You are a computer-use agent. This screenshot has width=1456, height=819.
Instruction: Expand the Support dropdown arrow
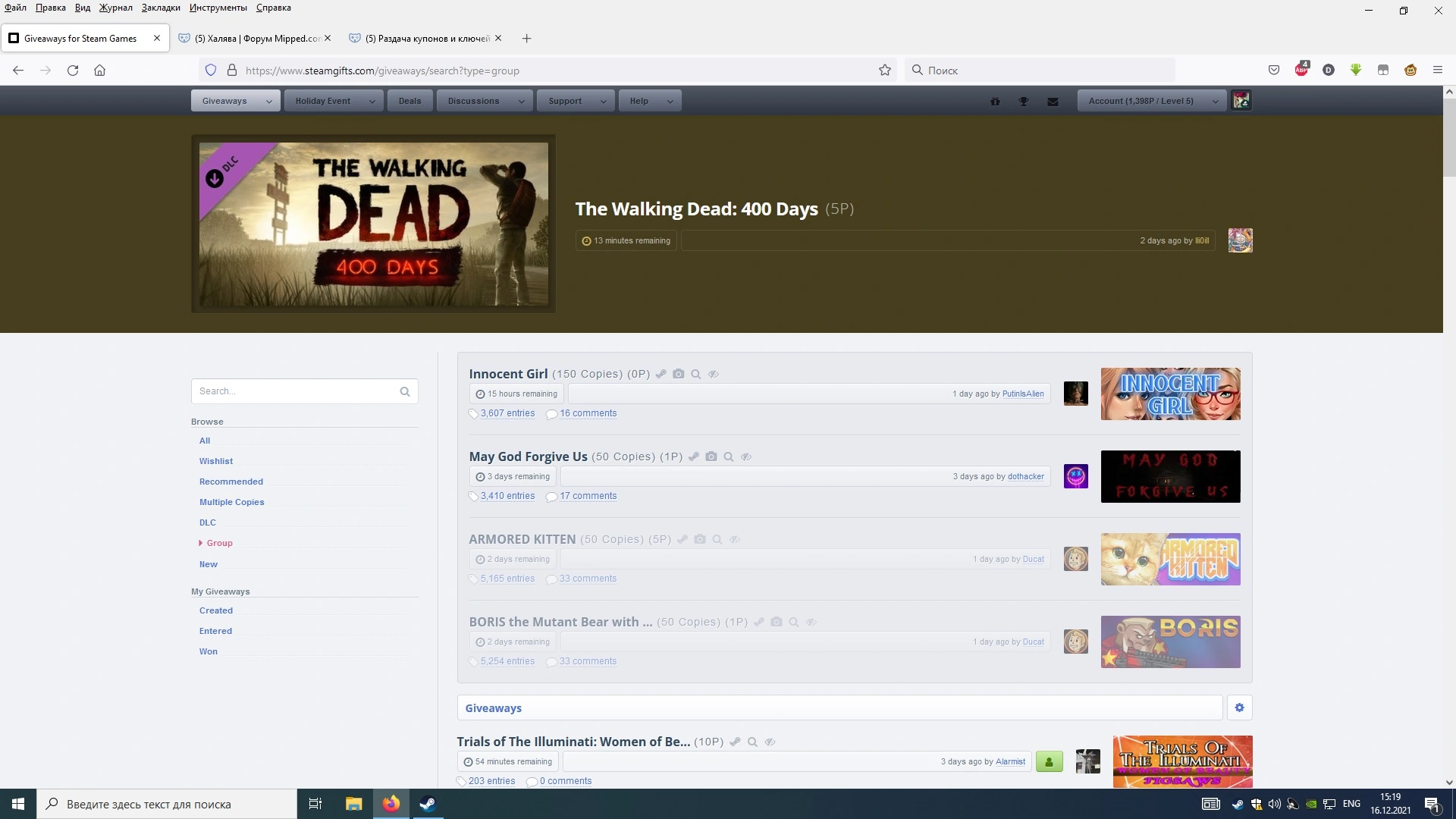(x=604, y=101)
